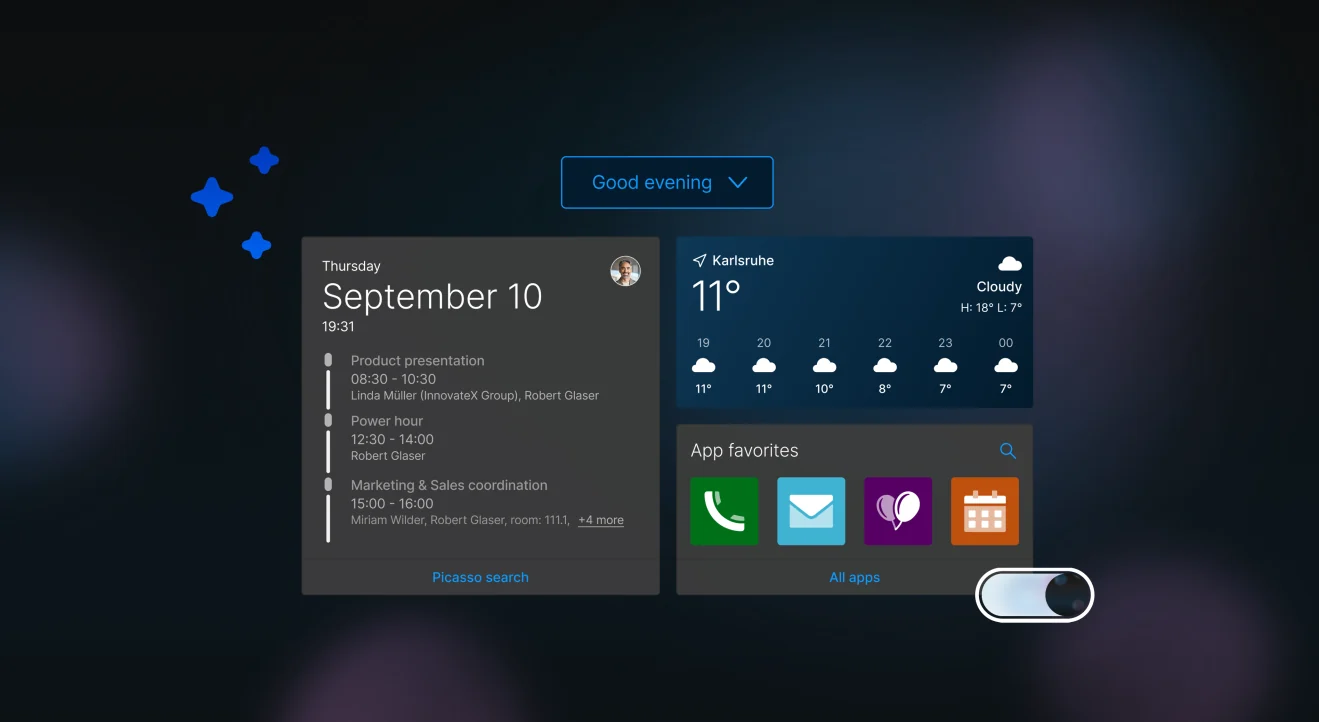Click the Cloudy condition cloud icon
1319x722 pixels.
pos(1010,264)
